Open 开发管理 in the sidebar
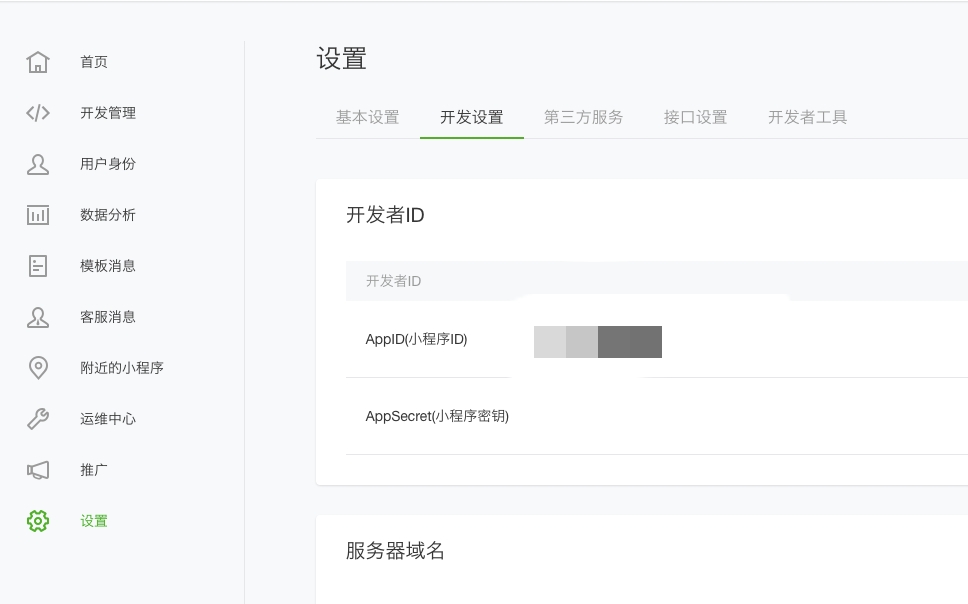Screen dimensions: 968x604 (108, 113)
